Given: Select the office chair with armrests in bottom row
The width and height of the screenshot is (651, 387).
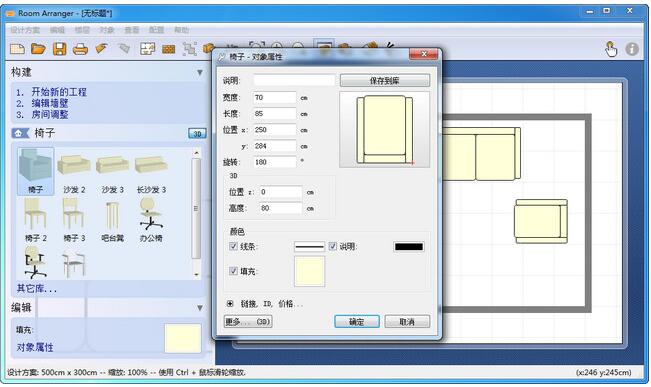Looking at the screenshot, I should click(35, 262).
